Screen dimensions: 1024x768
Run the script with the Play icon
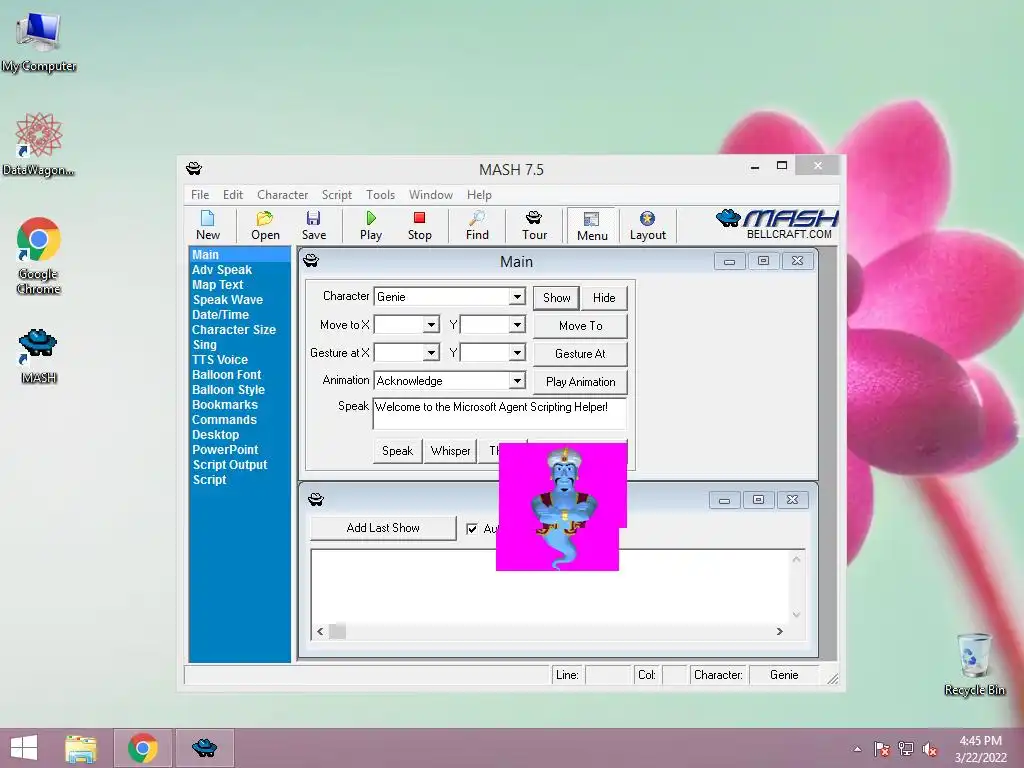click(x=371, y=225)
